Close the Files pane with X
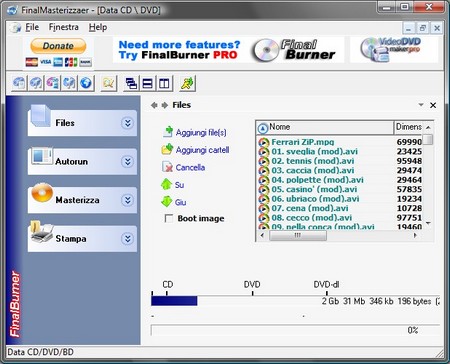 point(433,105)
